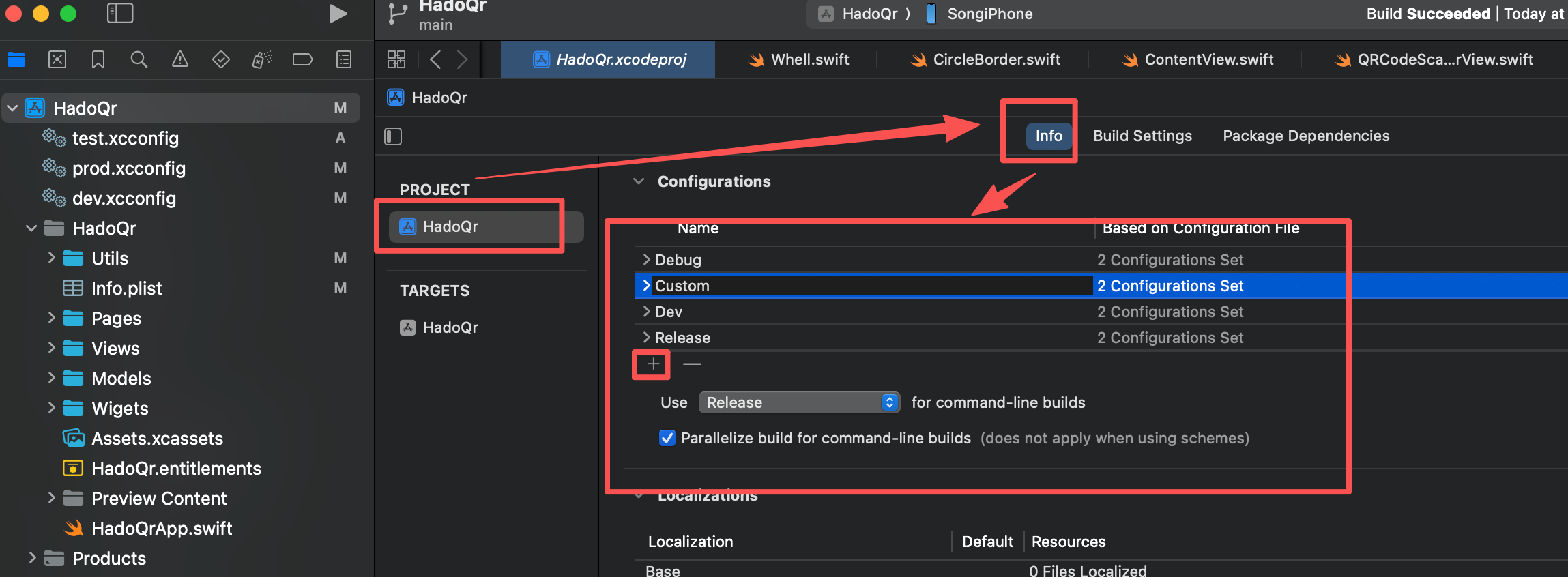Expand the Release configuration row
This screenshot has width=1568, height=577.
[x=646, y=338]
